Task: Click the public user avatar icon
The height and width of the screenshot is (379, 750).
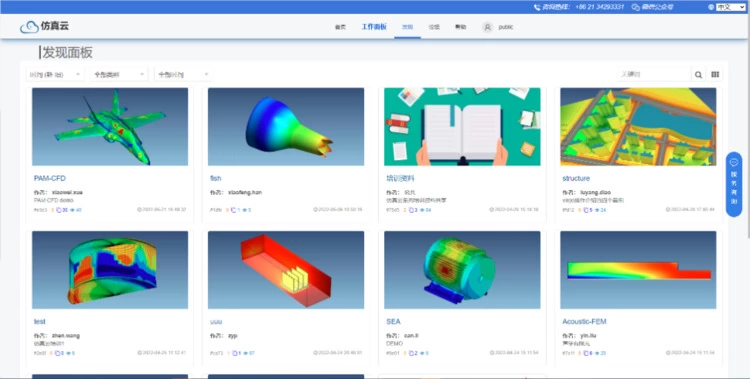Action: (487, 27)
